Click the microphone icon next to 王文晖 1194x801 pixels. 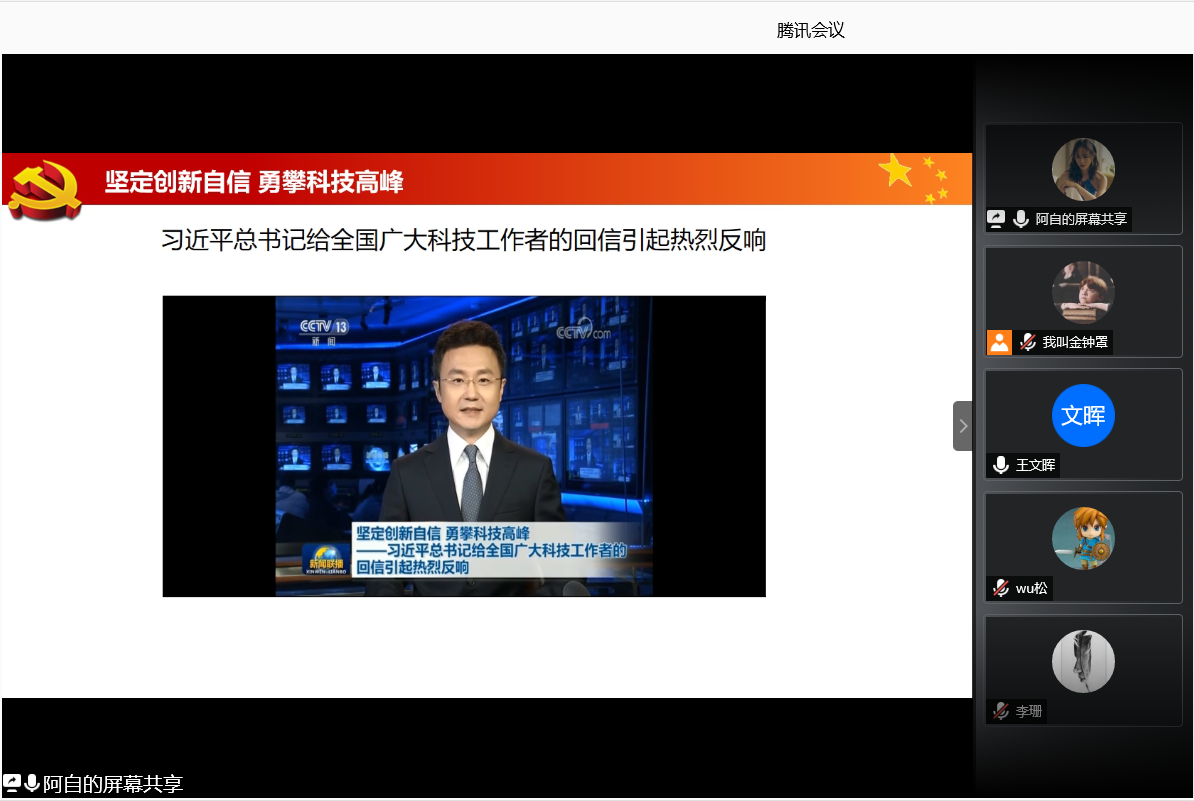tap(1001, 464)
